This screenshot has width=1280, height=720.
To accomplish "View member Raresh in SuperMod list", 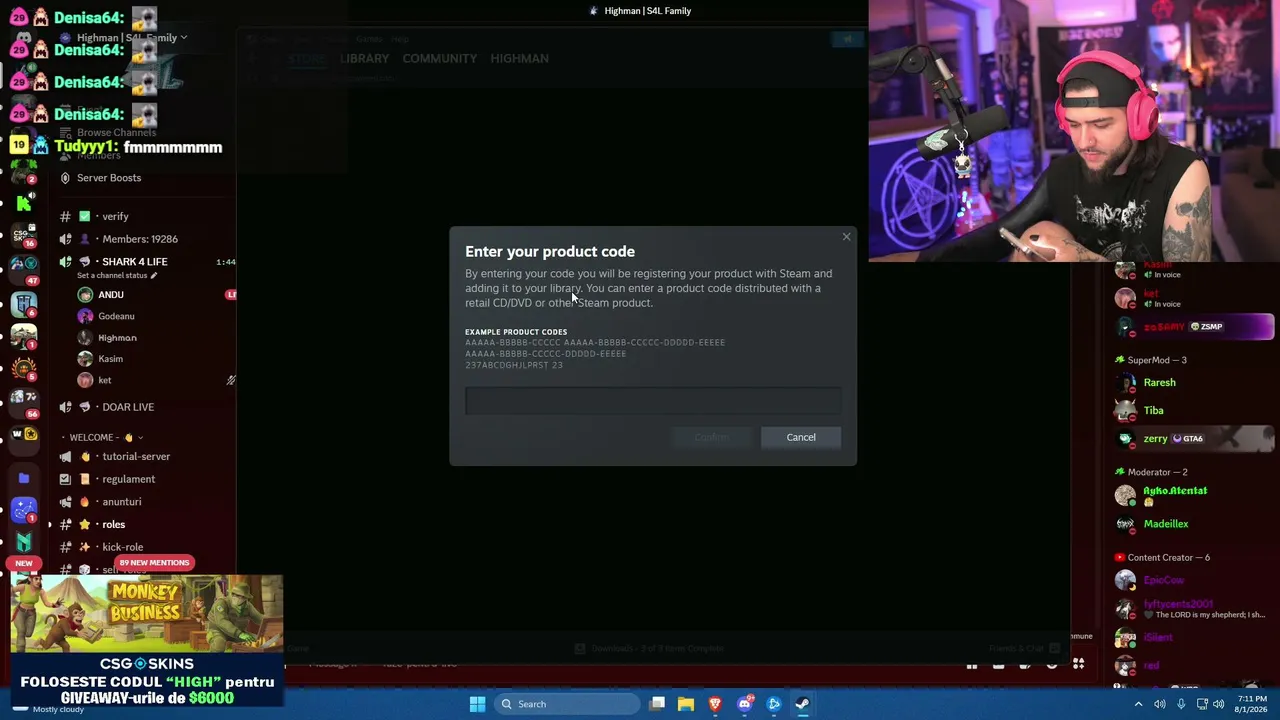I will click(x=1160, y=383).
